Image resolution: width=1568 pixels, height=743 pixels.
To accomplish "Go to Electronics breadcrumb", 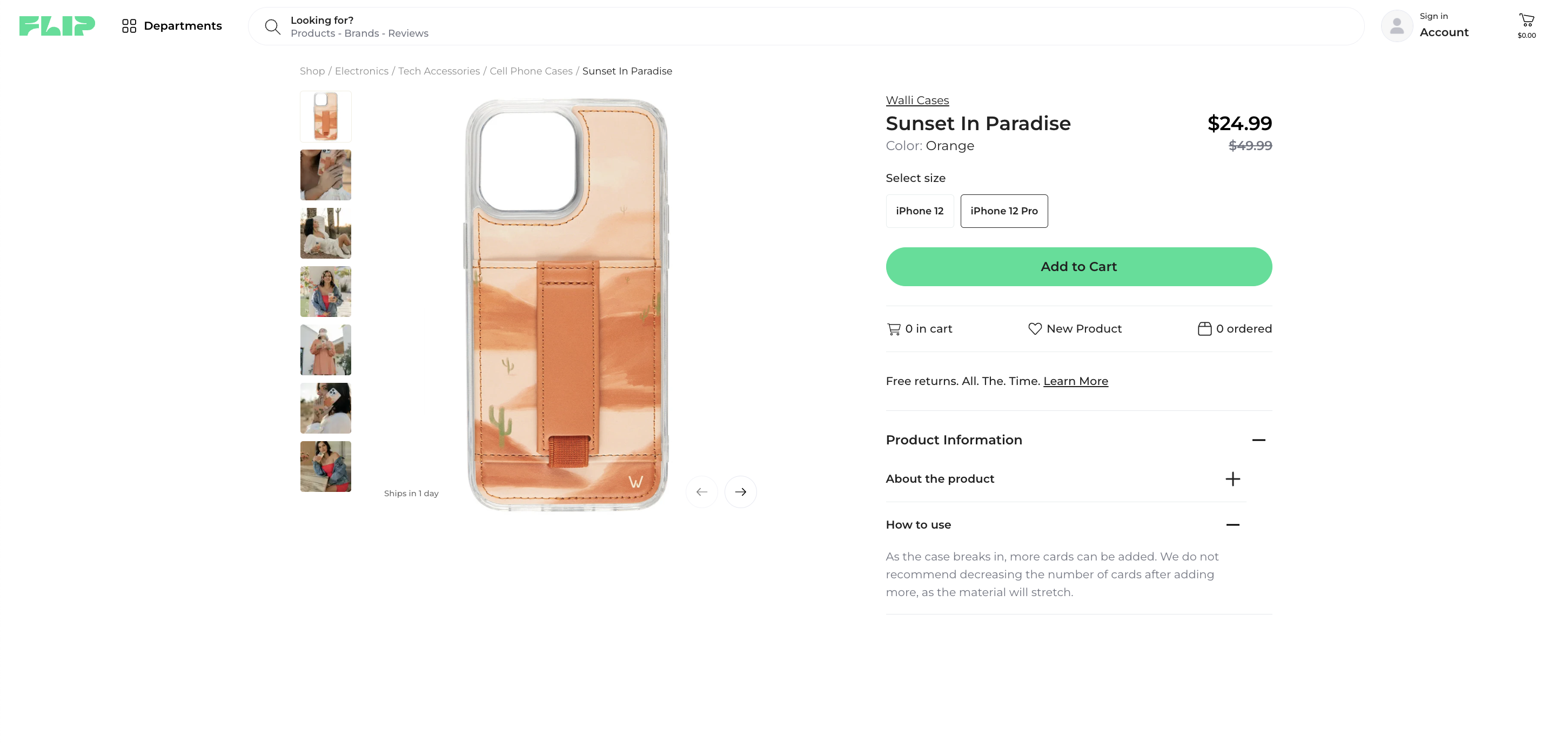I will [361, 71].
